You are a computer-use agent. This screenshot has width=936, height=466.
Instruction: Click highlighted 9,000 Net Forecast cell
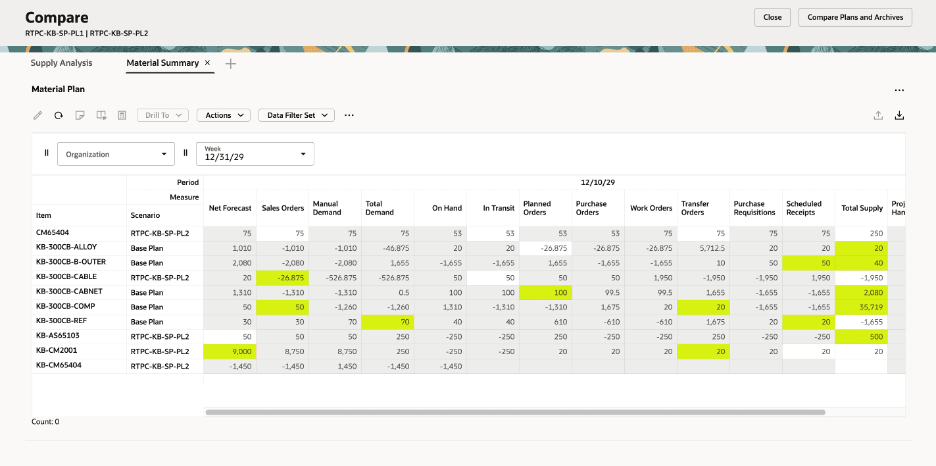pyautogui.click(x=230, y=352)
